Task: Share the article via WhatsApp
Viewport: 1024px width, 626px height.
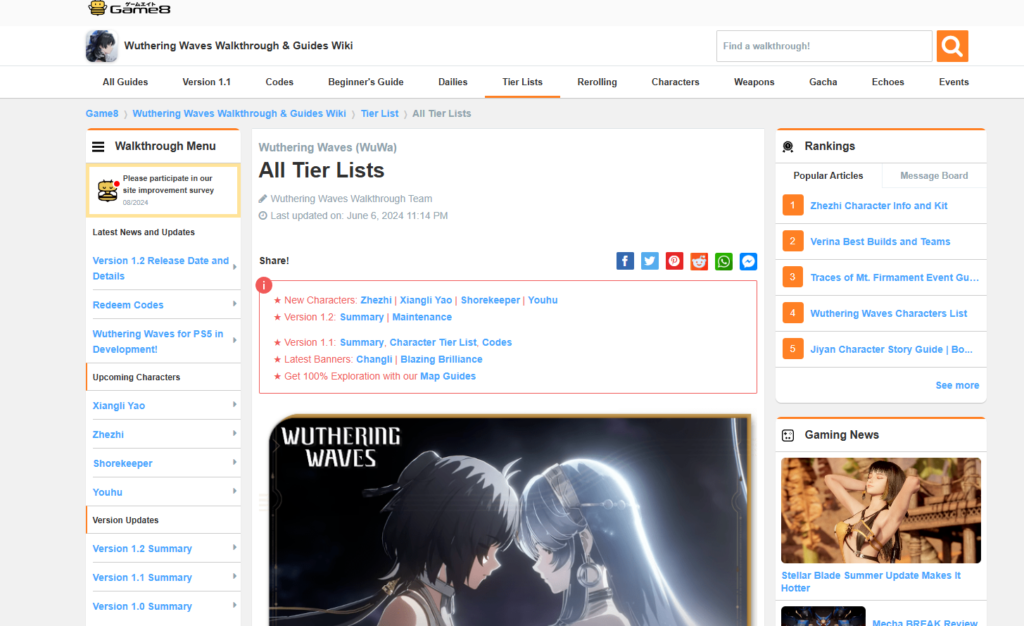Action: 724,261
